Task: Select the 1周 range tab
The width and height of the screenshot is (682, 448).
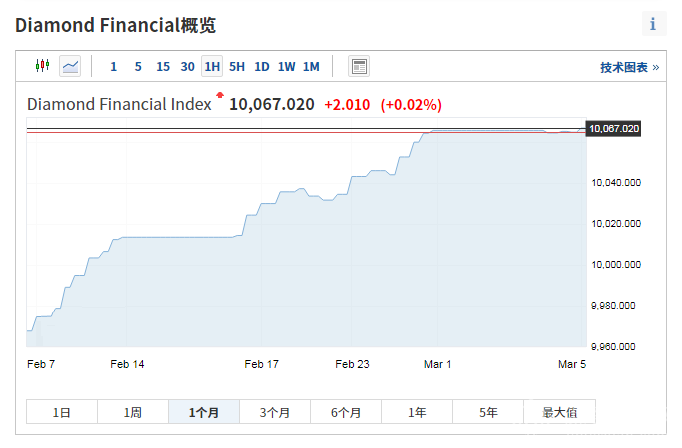Action: pos(133,412)
